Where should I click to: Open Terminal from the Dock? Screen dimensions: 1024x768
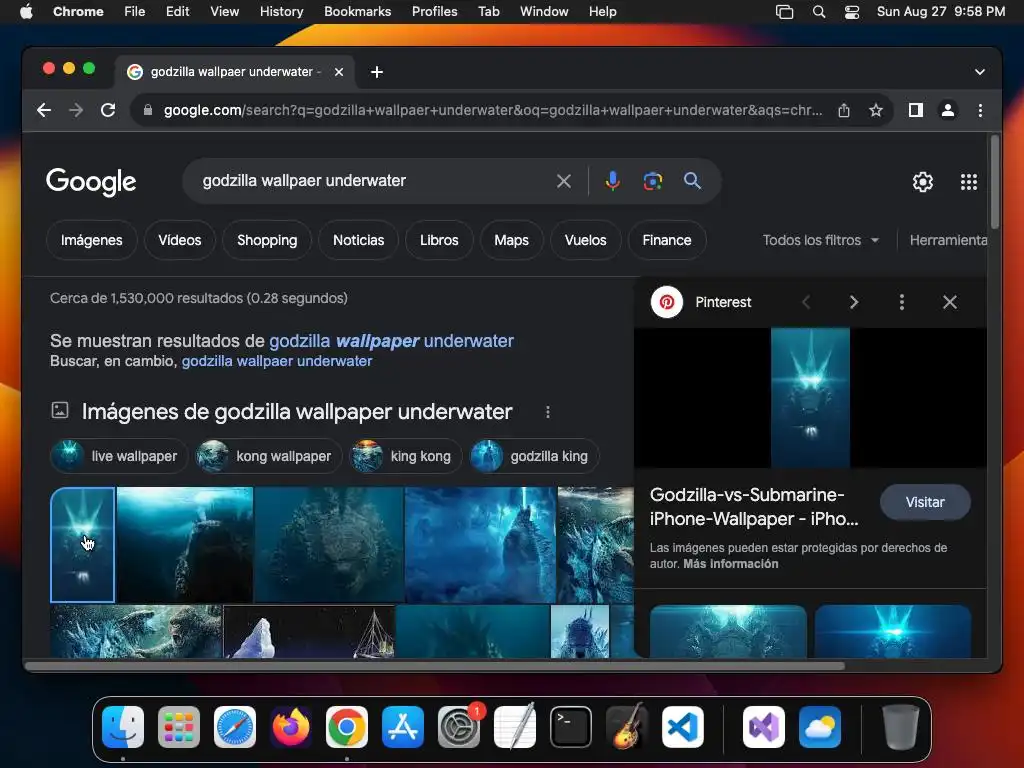tap(571, 727)
